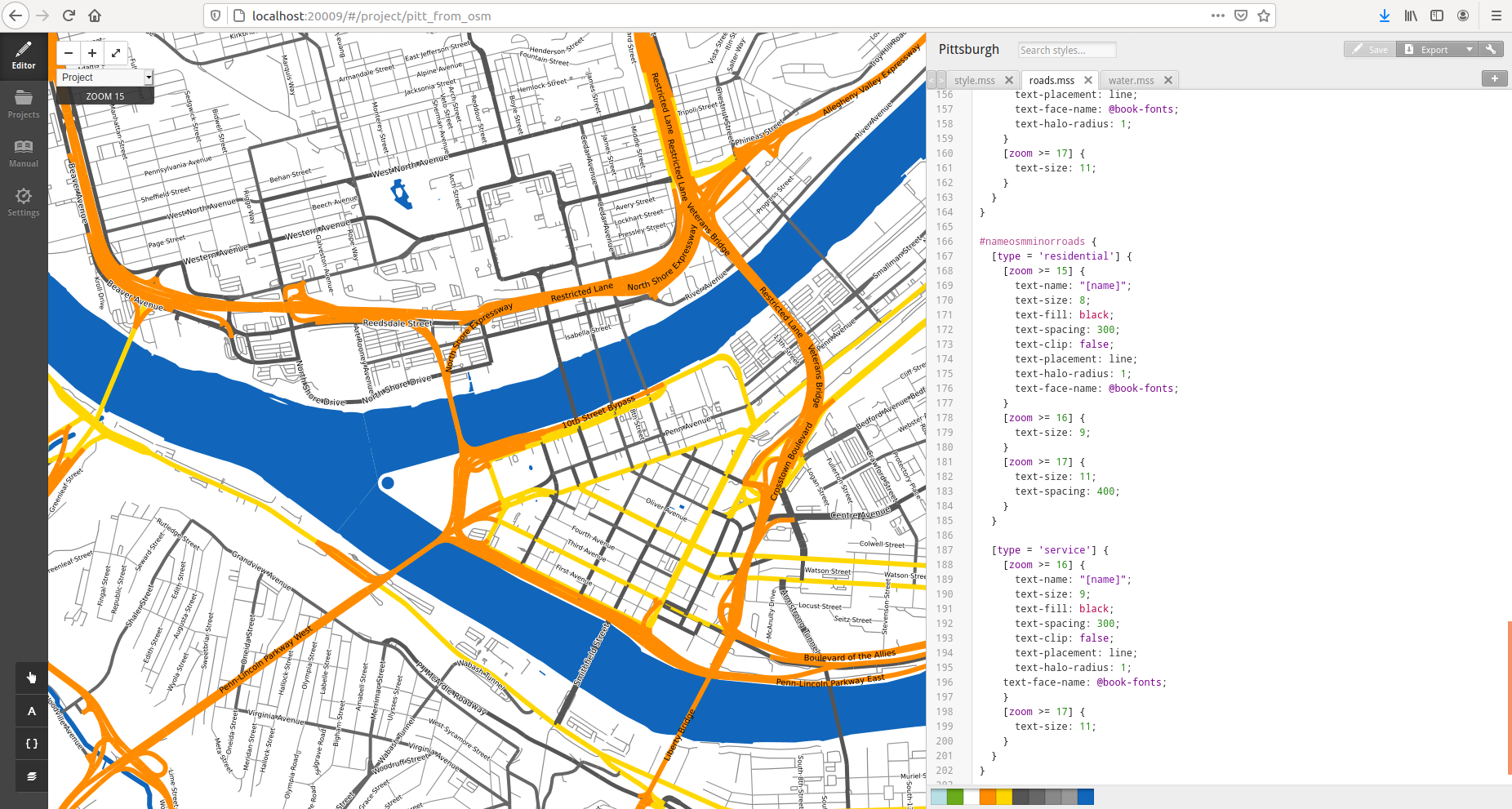Click the #nameosmminorroads selector line
This screenshot has width=1512, height=809.
pos(1038,242)
